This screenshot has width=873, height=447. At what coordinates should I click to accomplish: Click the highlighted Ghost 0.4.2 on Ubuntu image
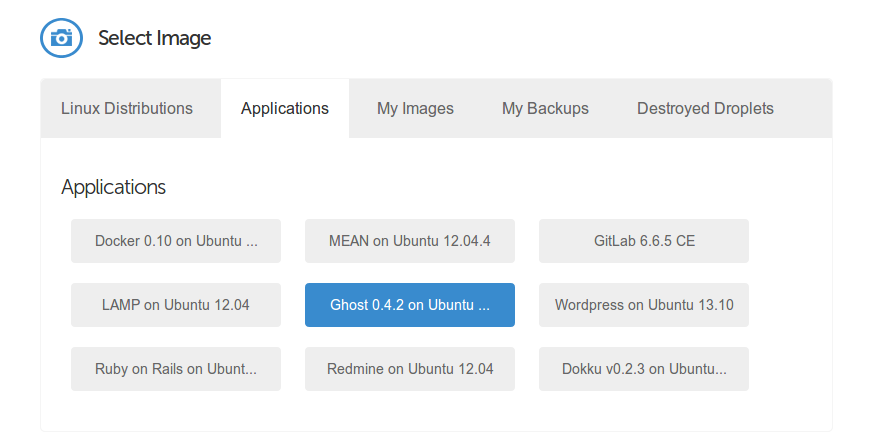[x=410, y=305]
